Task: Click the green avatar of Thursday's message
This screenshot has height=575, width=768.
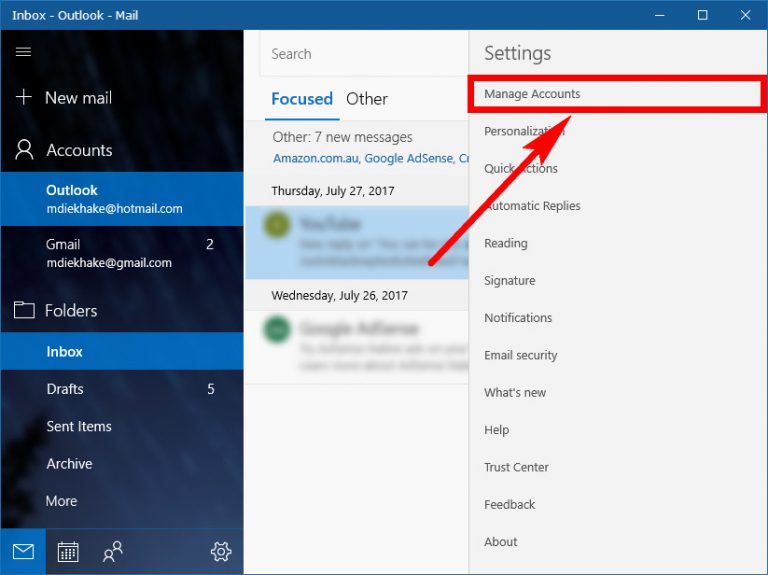Action: coord(277,225)
